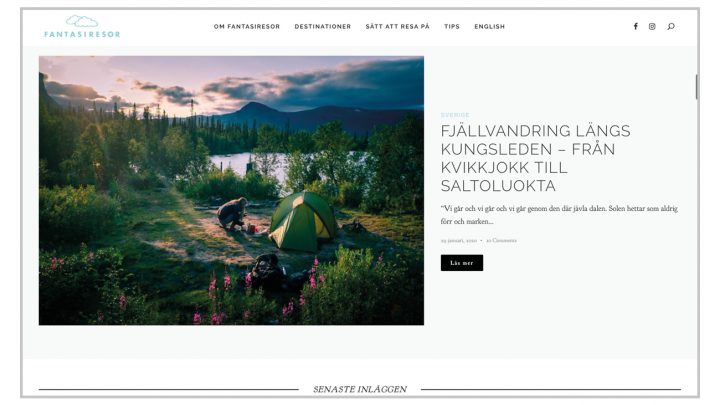
Task: Click the comments count link
Action: pos(501,240)
